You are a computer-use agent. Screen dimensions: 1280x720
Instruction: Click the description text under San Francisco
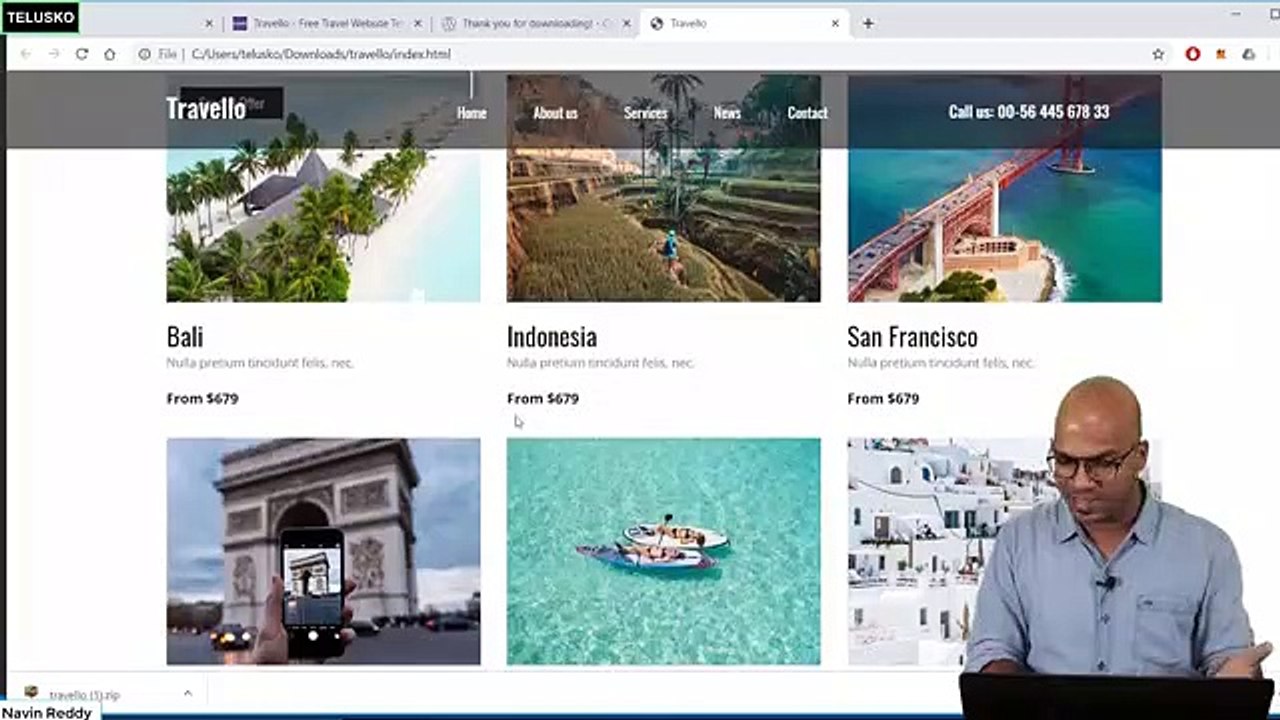941,363
